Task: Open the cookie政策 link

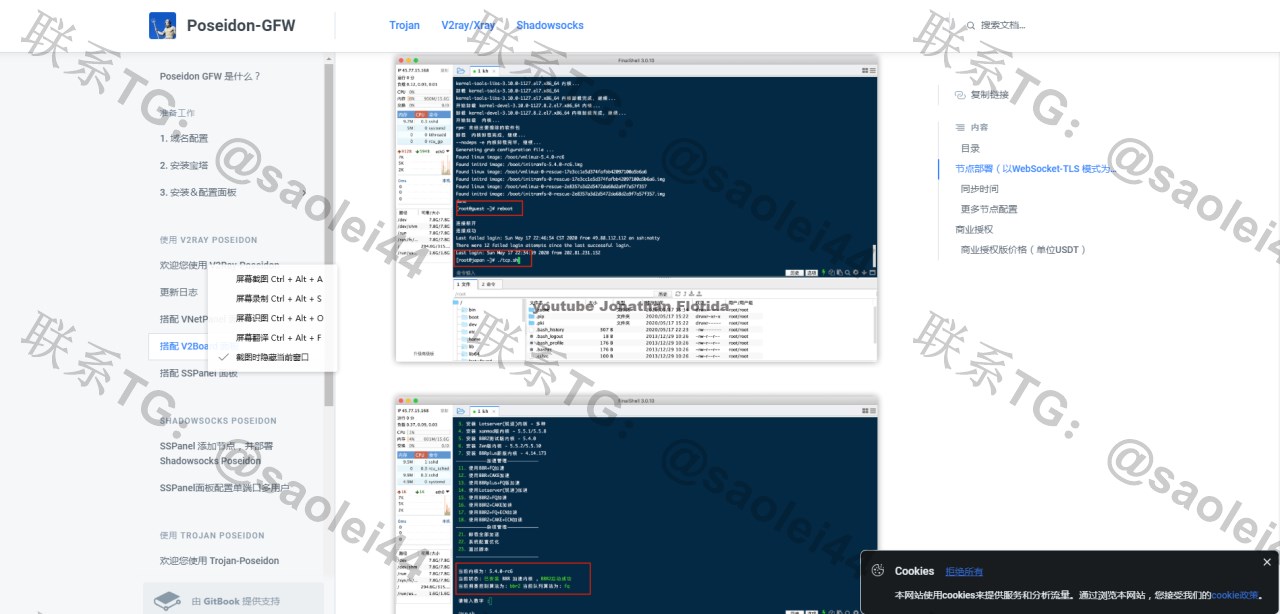Action: point(1235,595)
